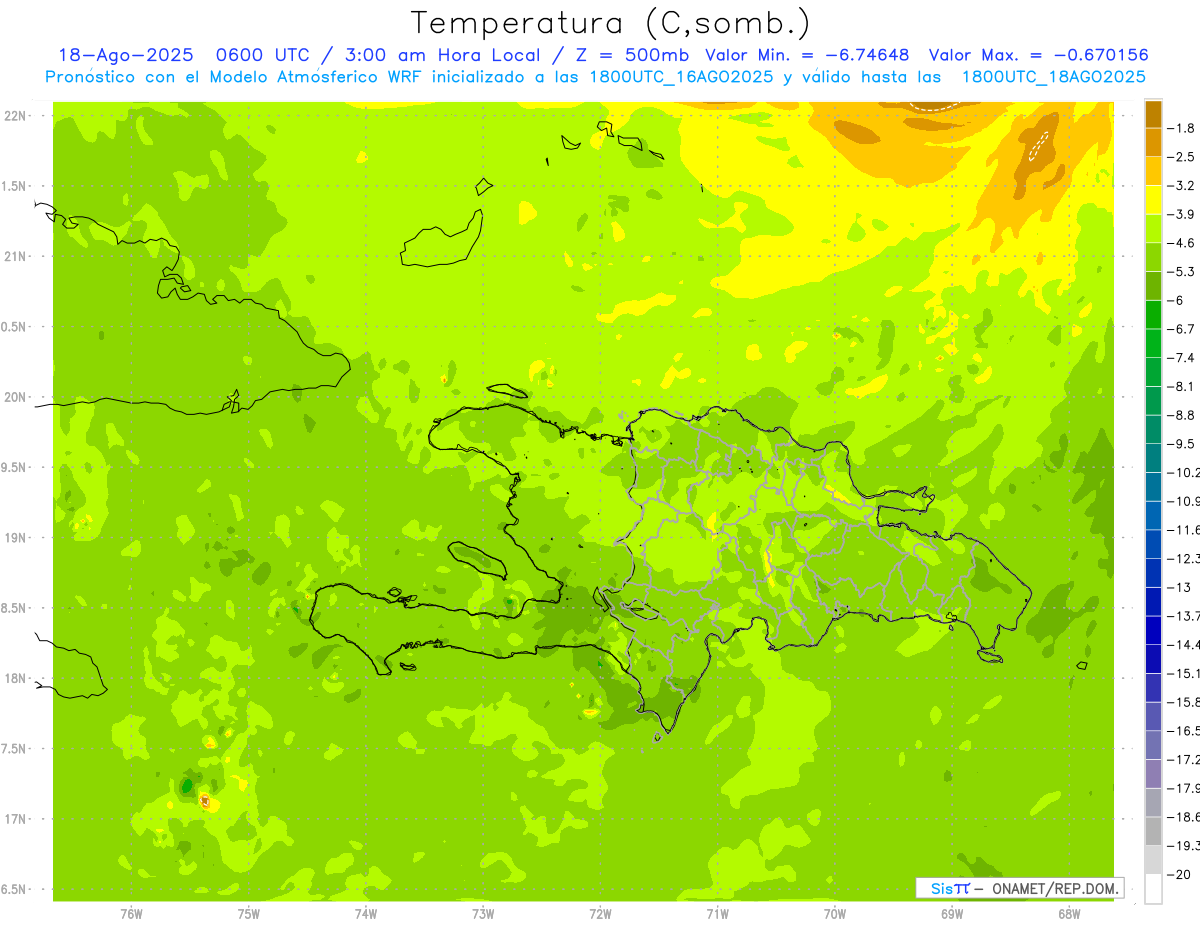This screenshot has width=1200, height=927.
Task: Pick the yellow swatch between -3.2 and -3.9
Action: pos(1153,200)
